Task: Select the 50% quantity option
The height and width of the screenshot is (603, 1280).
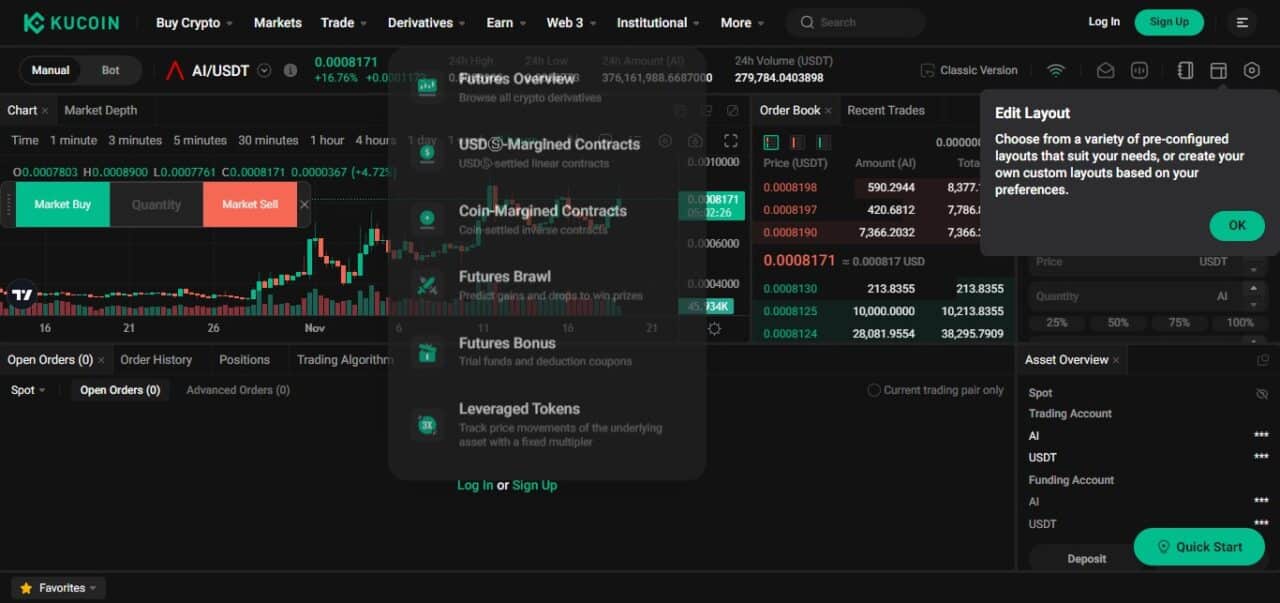Action: [x=1118, y=322]
